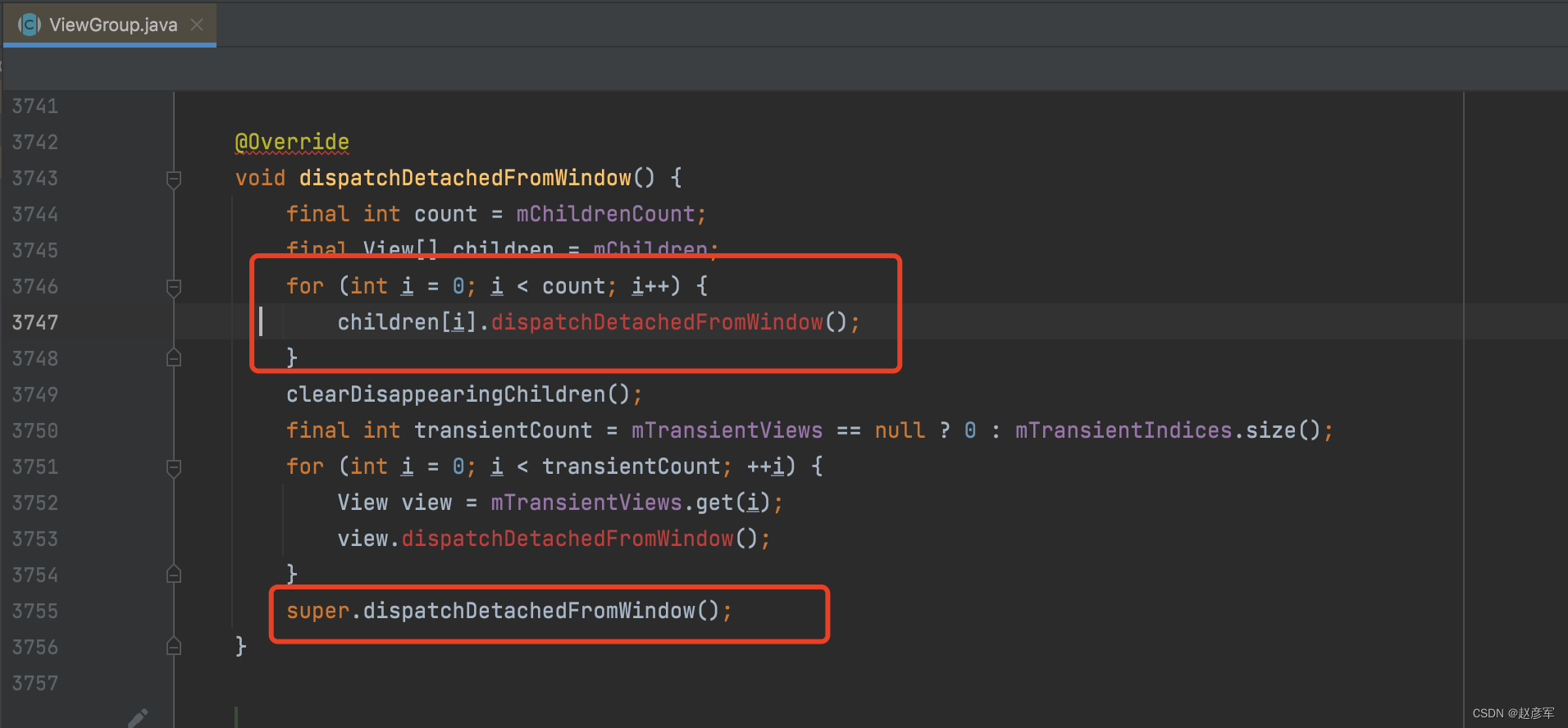Viewport: 1568px width, 728px height.
Task: Click the super keyword on line 3755
Action: 318,612
